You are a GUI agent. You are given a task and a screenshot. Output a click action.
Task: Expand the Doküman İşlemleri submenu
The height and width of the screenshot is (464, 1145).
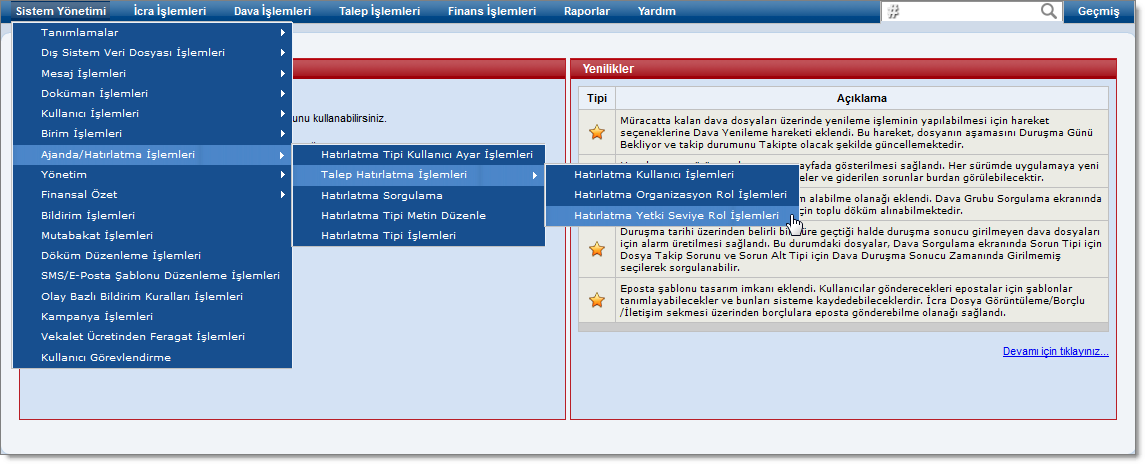click(x=152, y=94)
